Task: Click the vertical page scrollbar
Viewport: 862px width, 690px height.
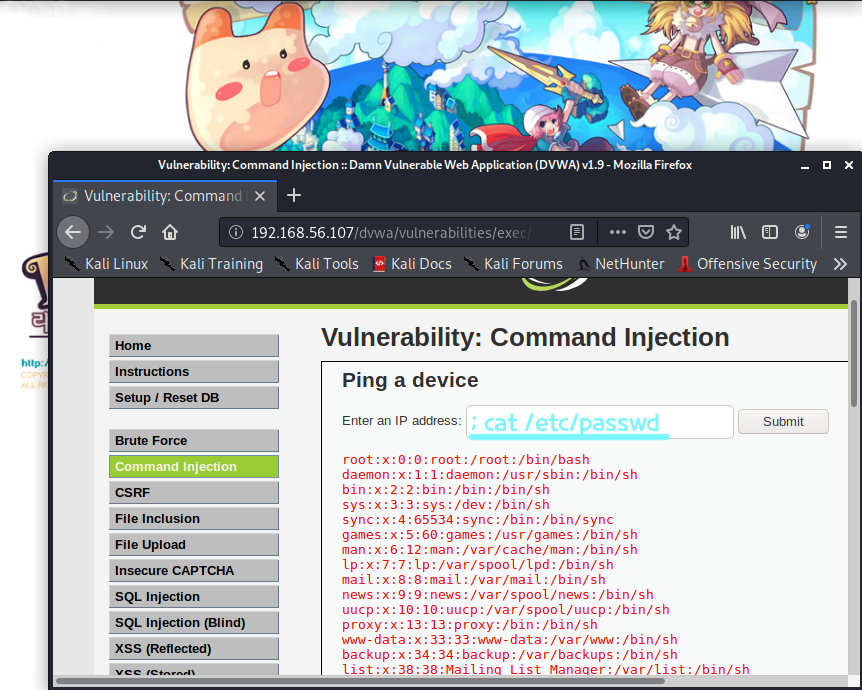Action: 853,353
